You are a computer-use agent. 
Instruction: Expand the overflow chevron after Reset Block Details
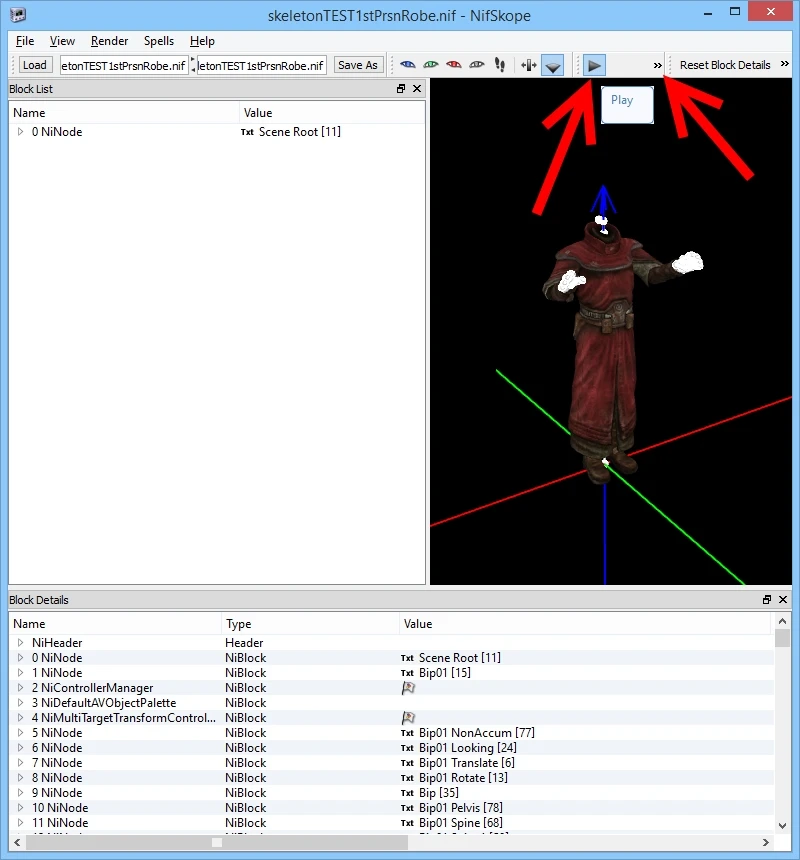click(785, 64)
